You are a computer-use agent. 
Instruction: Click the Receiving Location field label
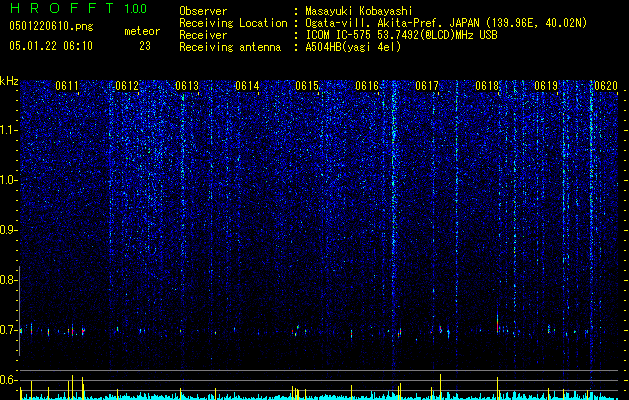[x=233, y=23]
